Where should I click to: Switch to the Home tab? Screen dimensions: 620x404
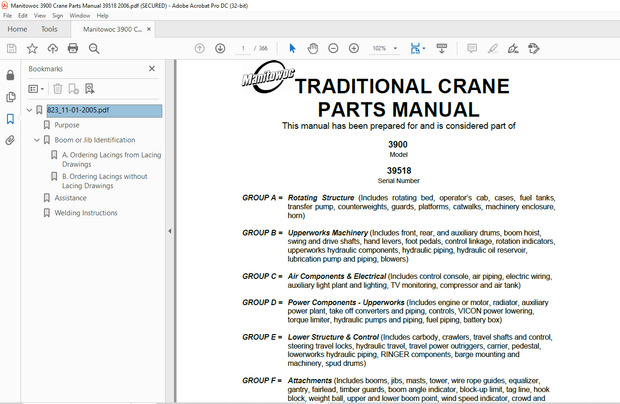17,29
